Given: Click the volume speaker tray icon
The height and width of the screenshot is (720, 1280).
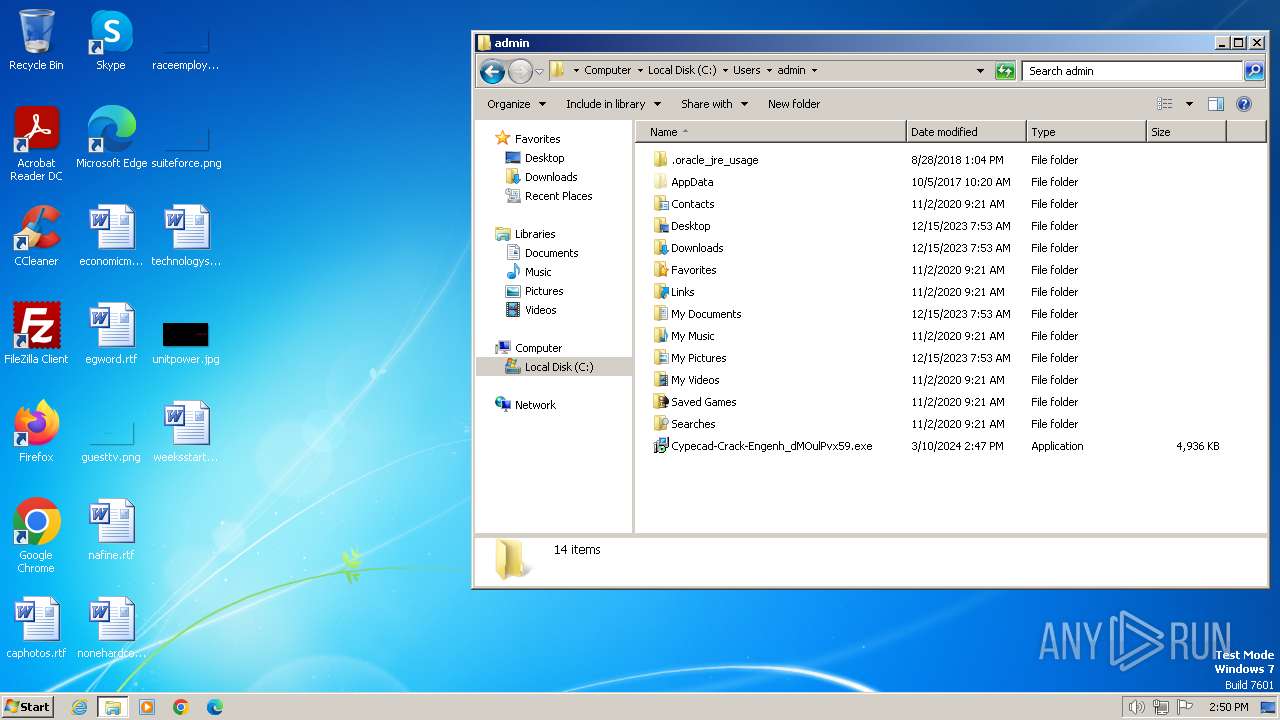Looking at the screenshot, I should tap(1136, 707).
